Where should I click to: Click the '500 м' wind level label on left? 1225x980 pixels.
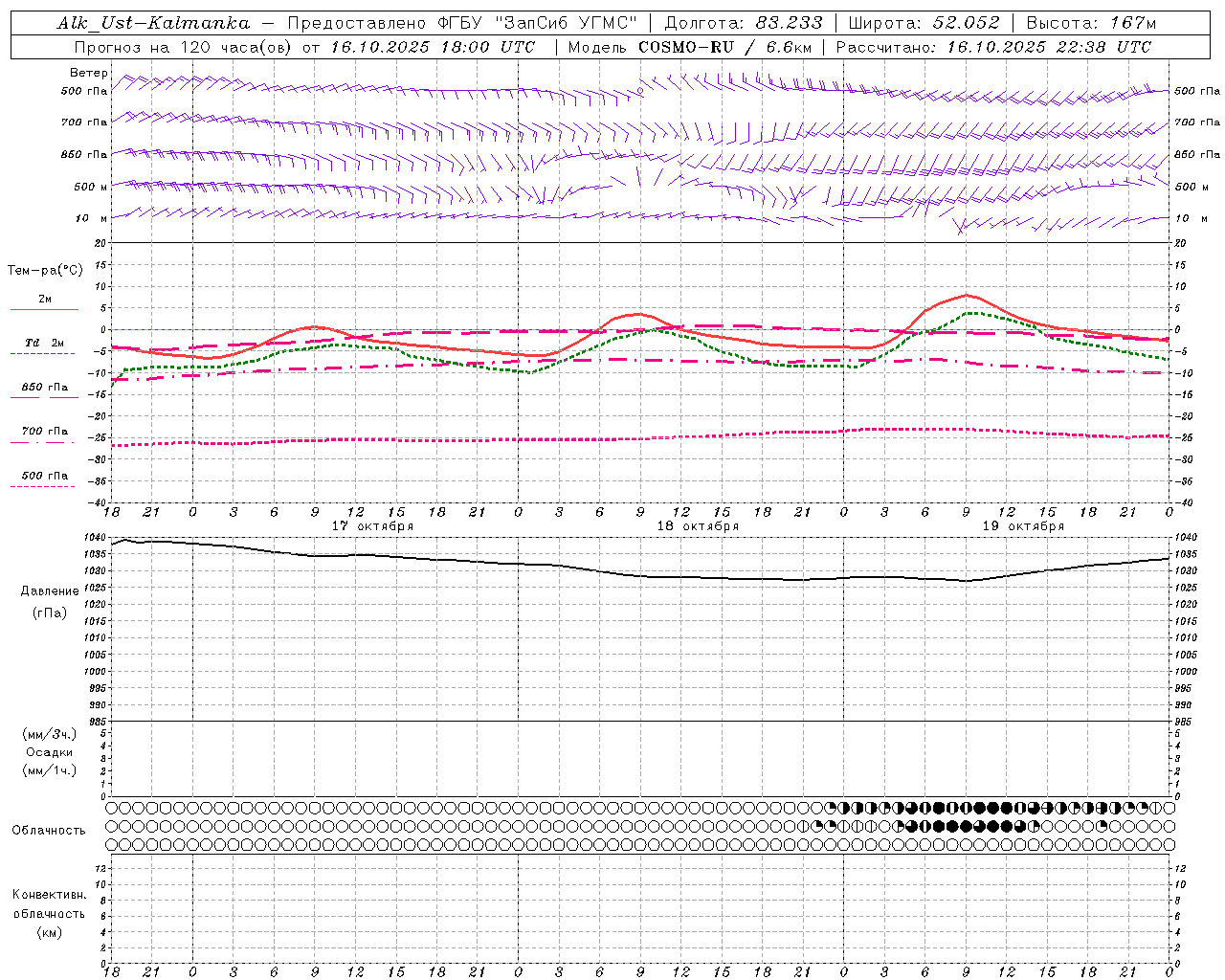(x=90, y=187)
